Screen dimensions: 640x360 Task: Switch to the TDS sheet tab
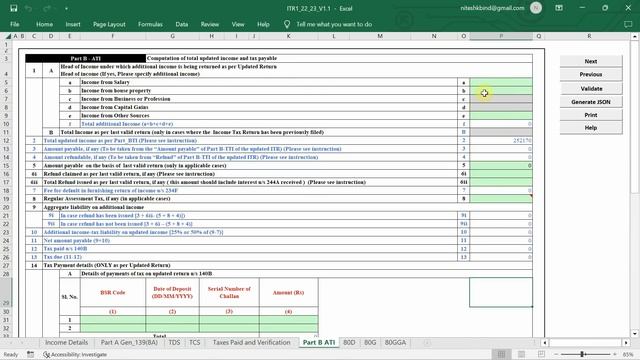[x=174, y=342]
